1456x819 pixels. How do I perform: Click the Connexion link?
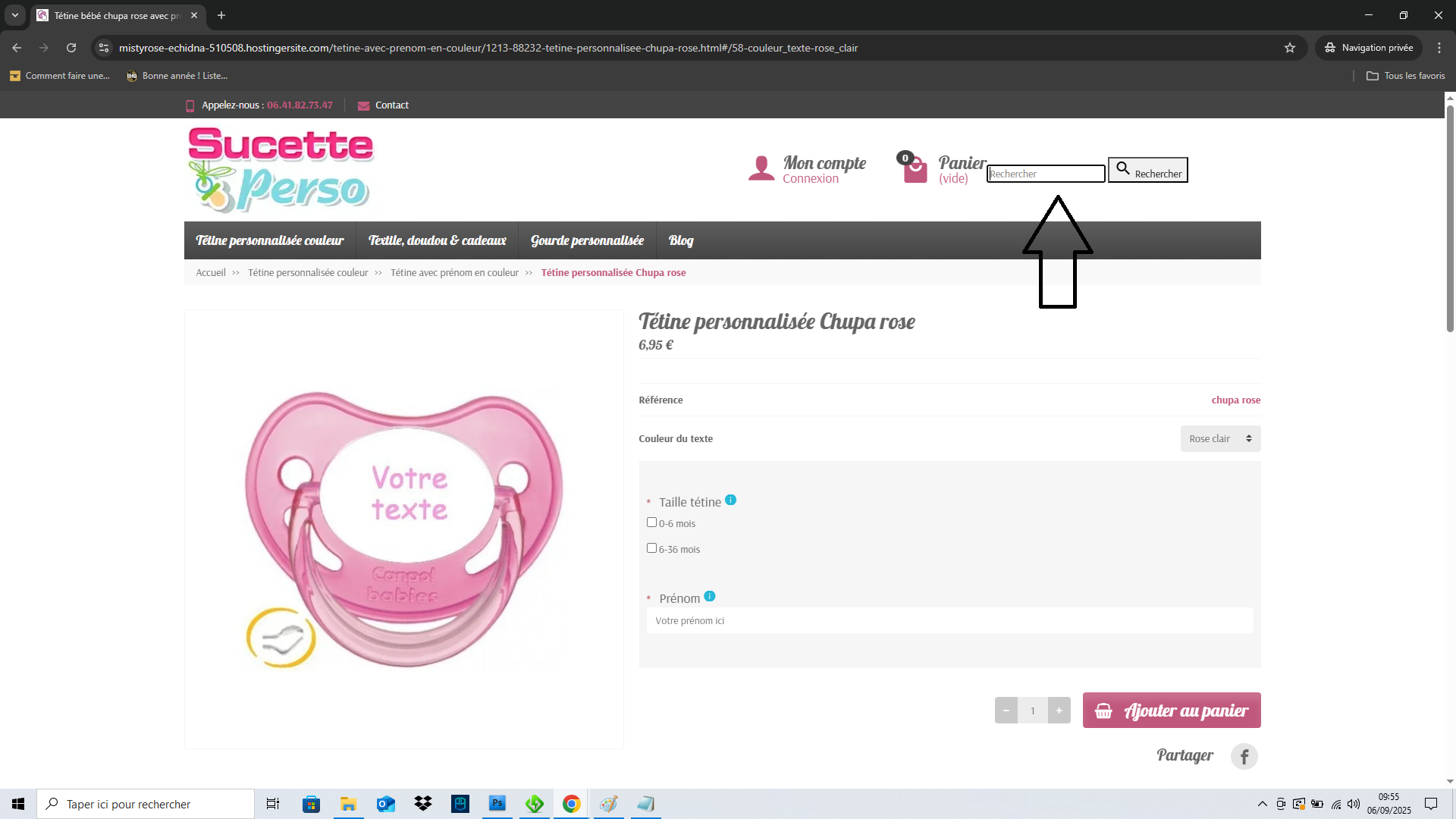810,179
